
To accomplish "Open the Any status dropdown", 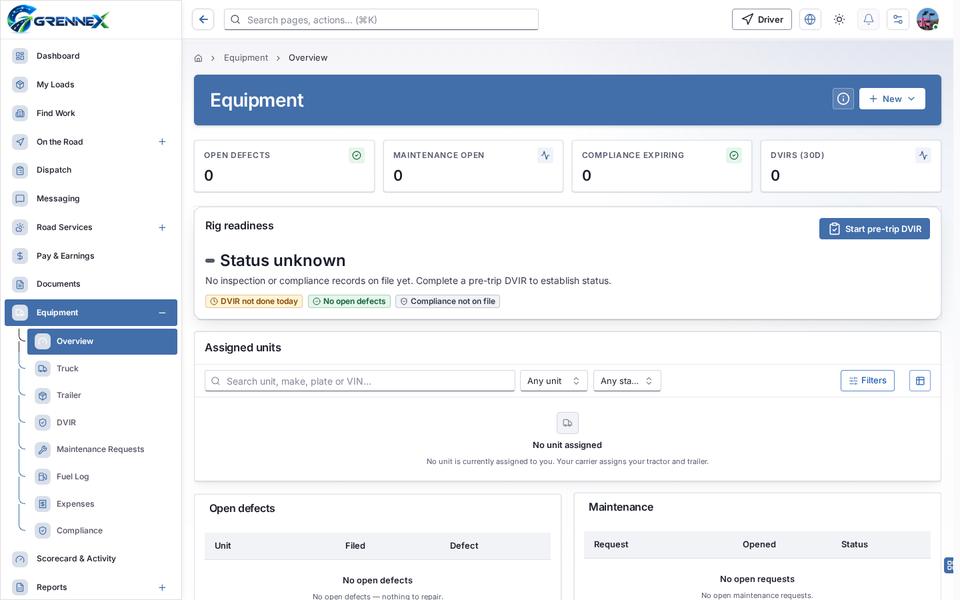I will point(626,381).
